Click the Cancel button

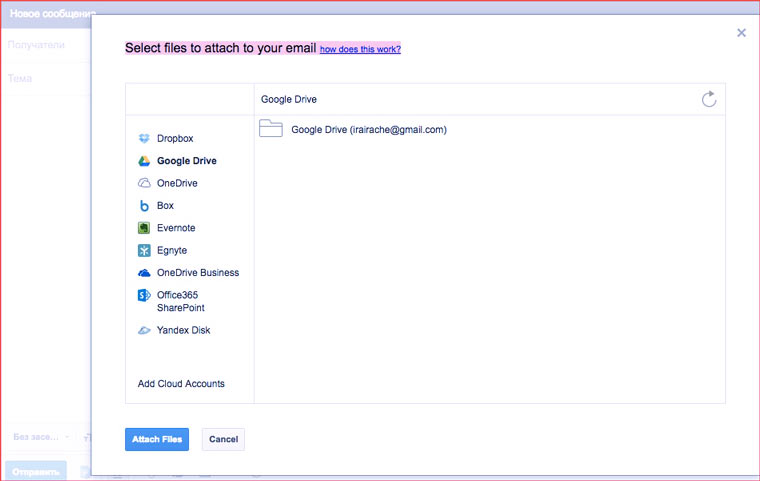pos(223,439)
